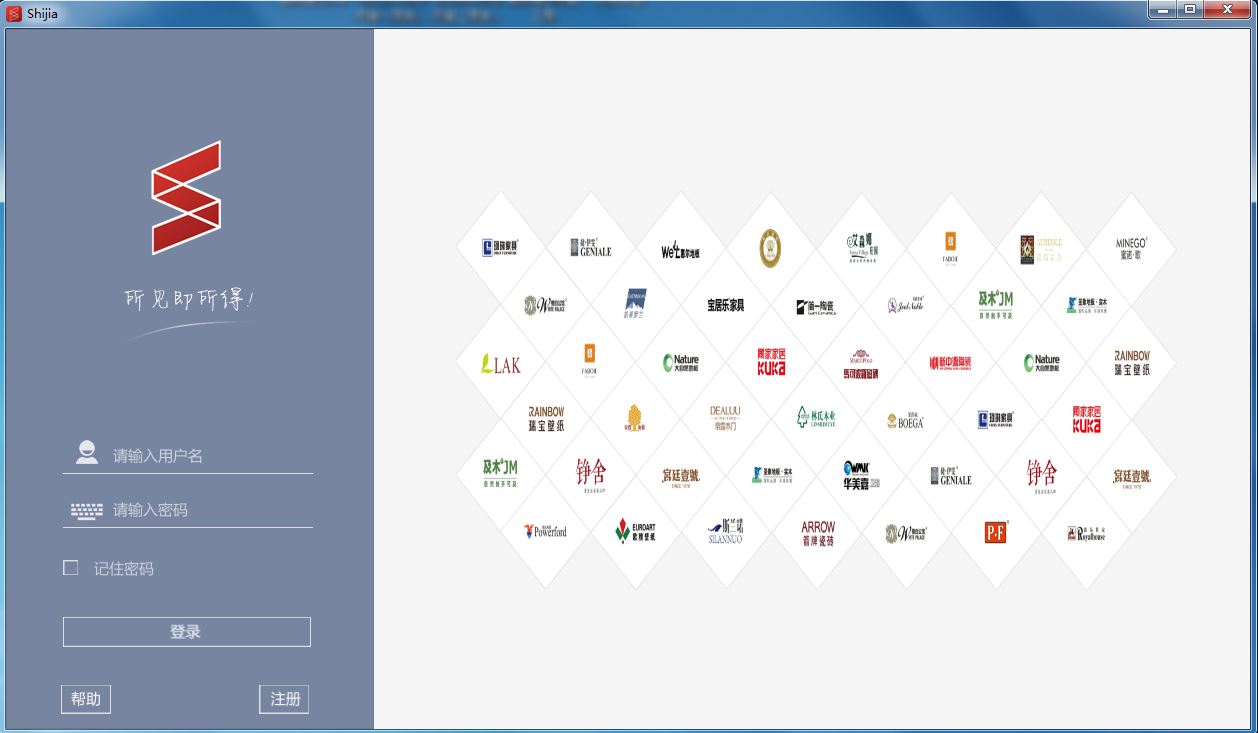Focus the 请输入密码 password field
The height and width of the screenshot is (733, 1258).
pyautogui.click(x=188, y=510)
